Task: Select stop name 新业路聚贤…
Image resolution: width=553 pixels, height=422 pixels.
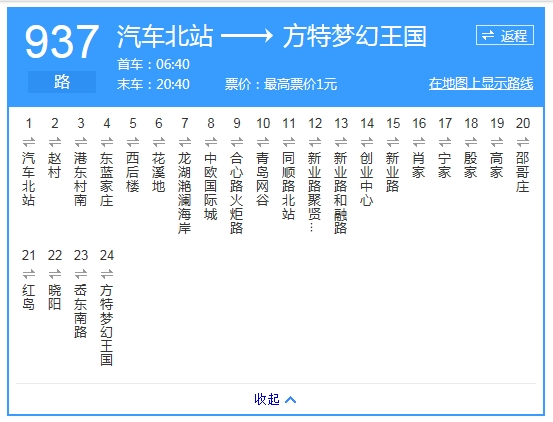Action: (x=315, y=192)
